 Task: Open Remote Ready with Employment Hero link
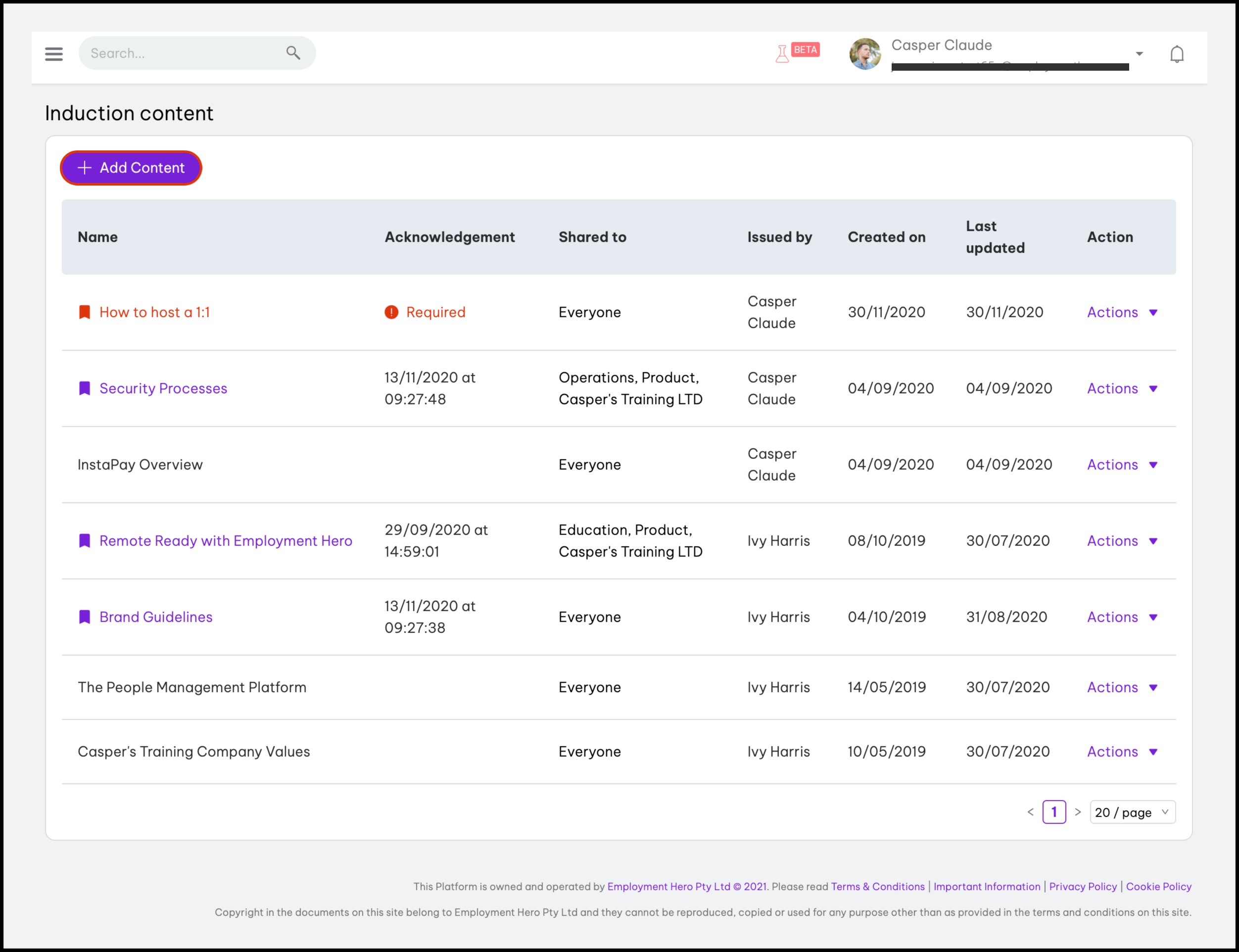[226, 541]
